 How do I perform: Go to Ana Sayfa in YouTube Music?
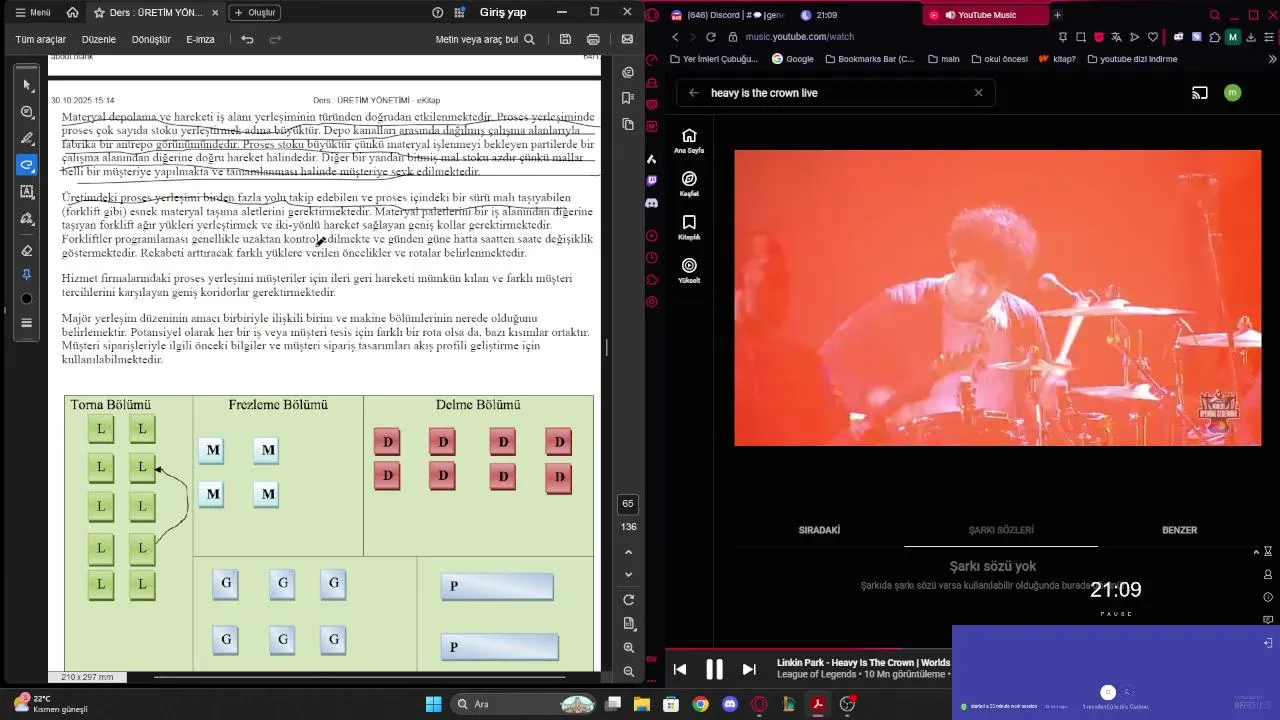coord(689,141)
